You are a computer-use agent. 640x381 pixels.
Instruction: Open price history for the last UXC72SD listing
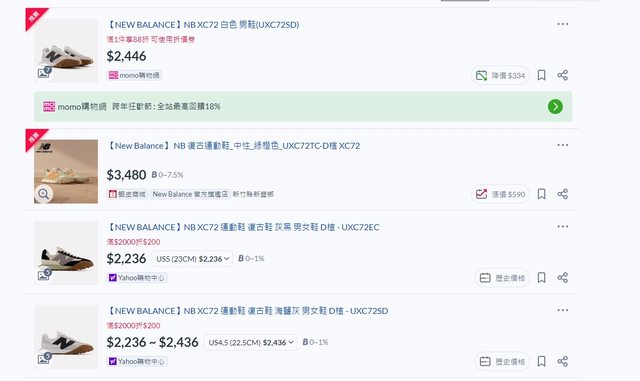point(502,361)
